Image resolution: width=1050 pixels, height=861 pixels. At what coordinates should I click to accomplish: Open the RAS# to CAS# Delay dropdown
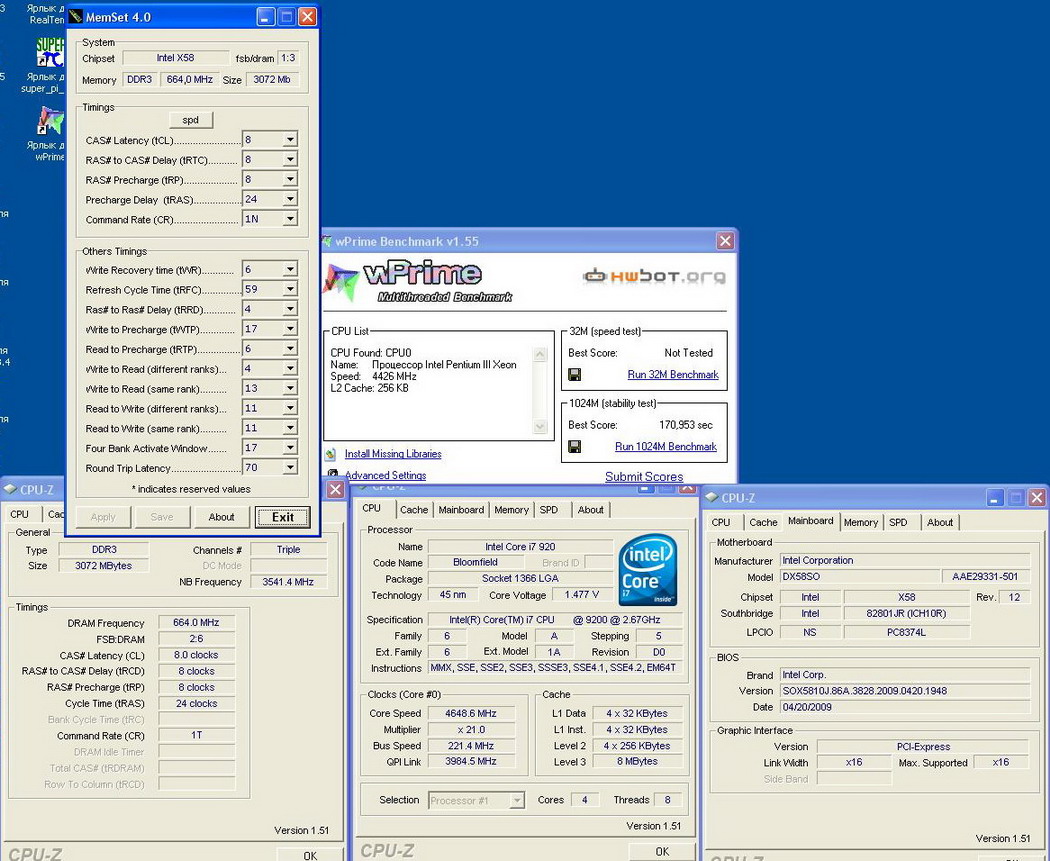[290, 160]
